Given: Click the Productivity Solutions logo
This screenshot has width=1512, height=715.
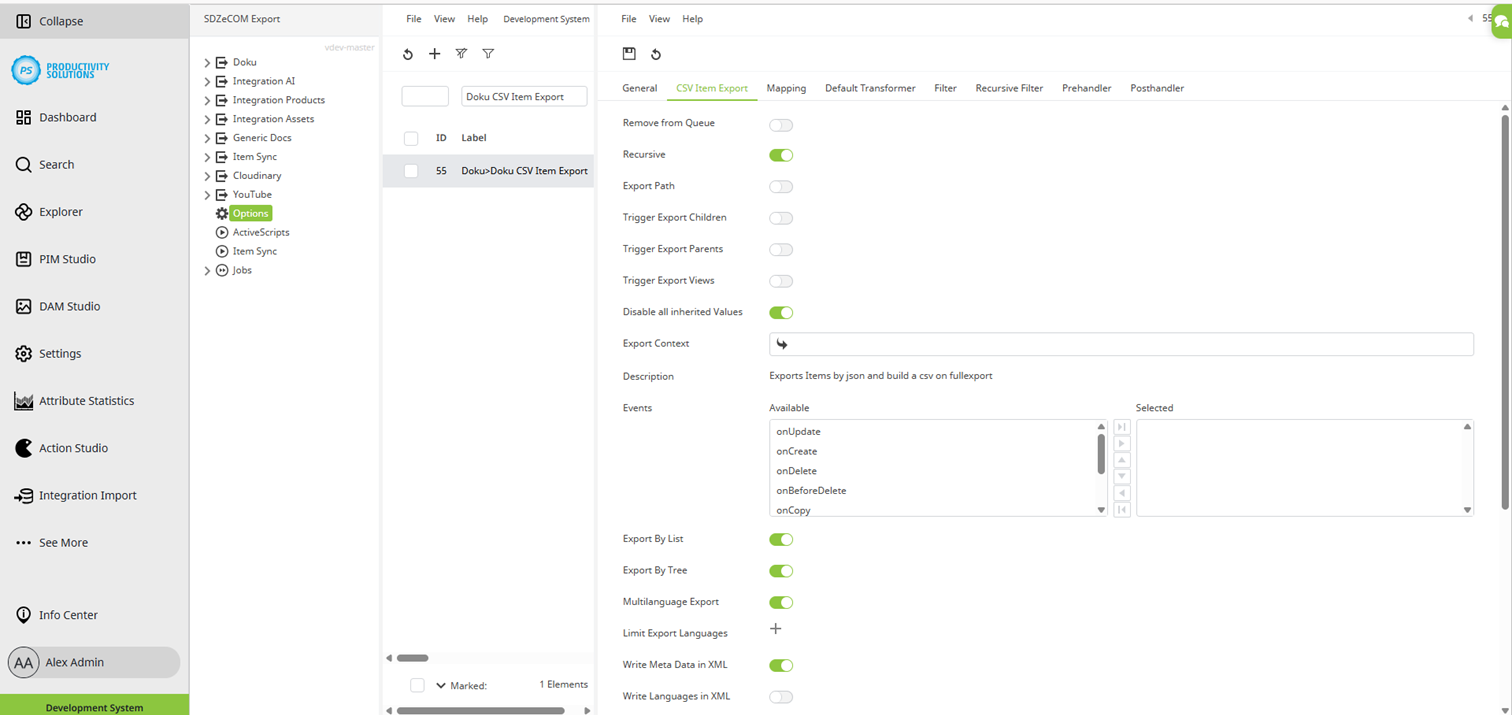Looking at the screenshot, I should tap(60, 70).
